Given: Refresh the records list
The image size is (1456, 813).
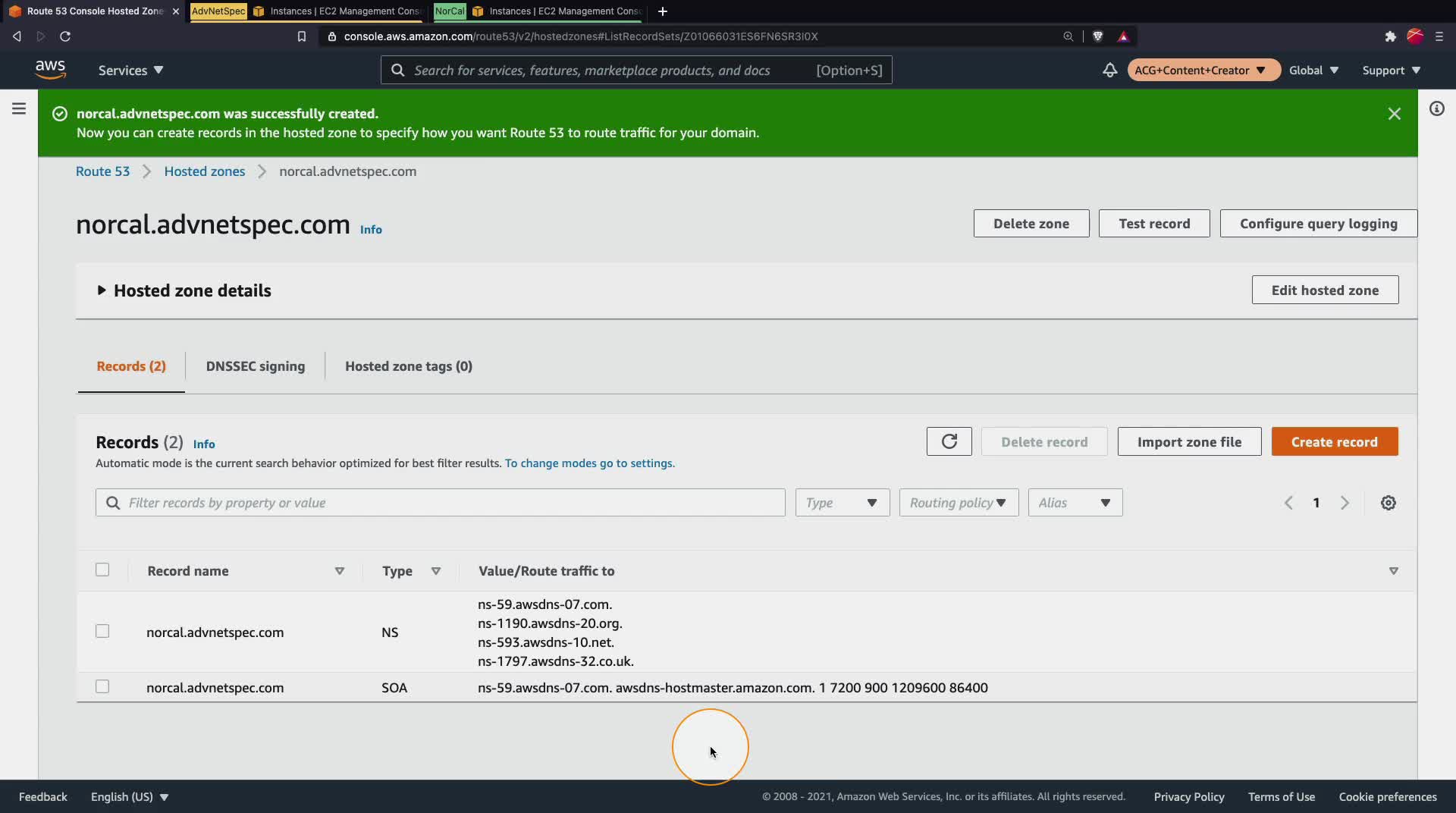Looking at the screenshot, I should tap(949, 441).
